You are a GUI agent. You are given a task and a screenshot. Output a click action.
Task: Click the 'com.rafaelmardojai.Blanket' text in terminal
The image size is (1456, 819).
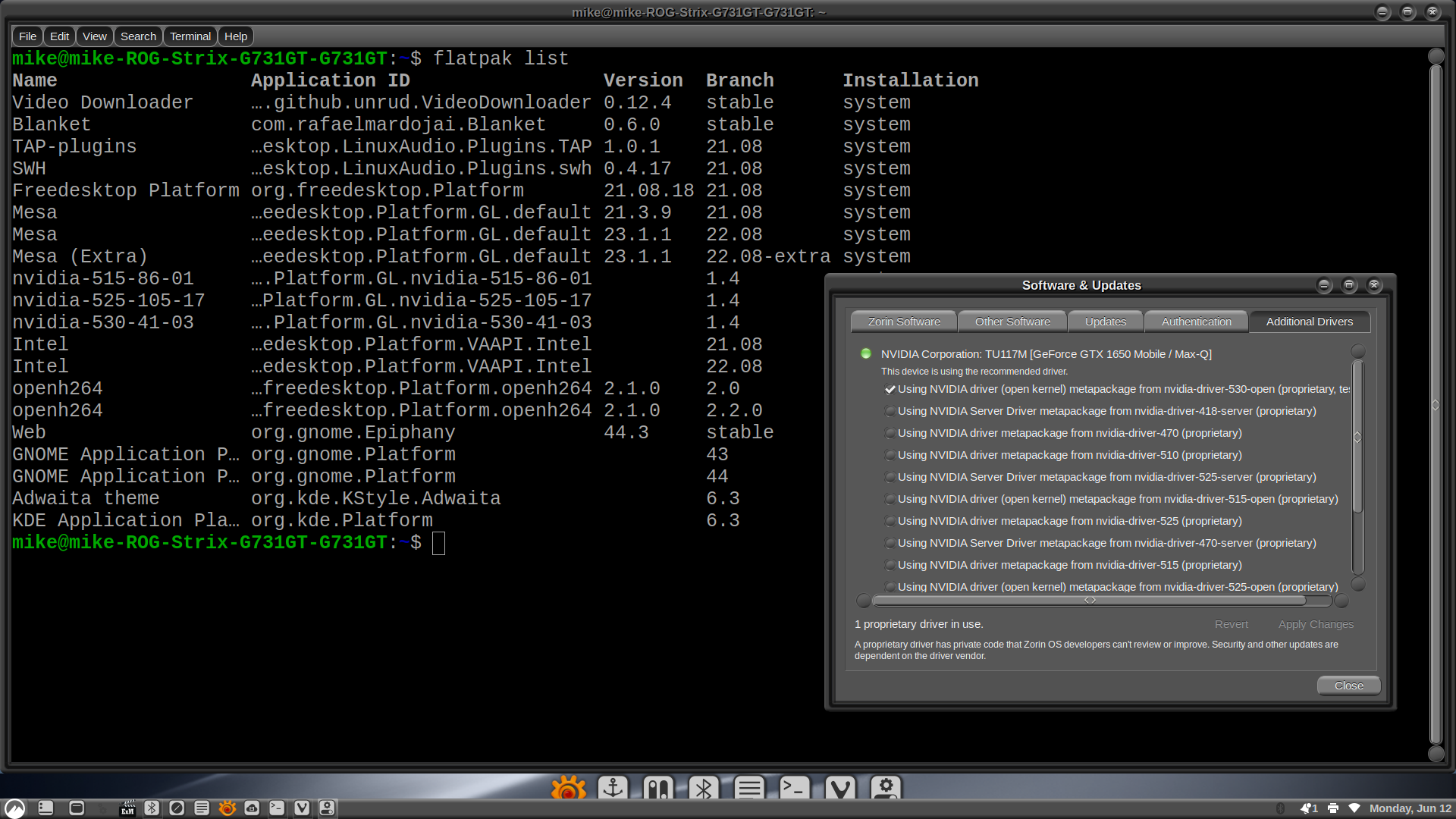point(398,124)
